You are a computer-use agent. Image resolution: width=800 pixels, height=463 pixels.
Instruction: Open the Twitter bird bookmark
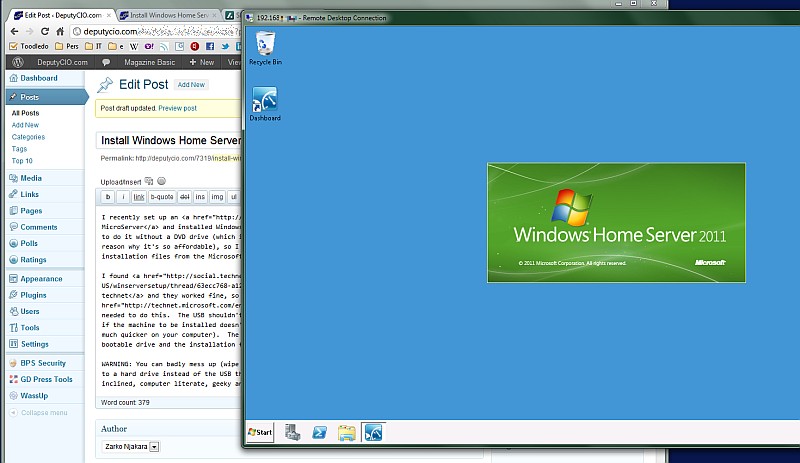click(x=225, y=46)
